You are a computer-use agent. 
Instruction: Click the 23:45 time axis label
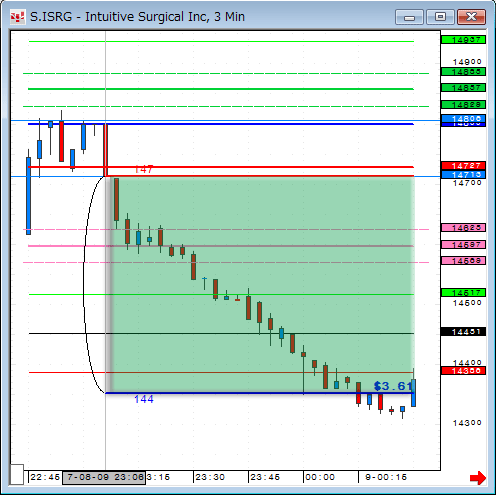pos(265,477)
